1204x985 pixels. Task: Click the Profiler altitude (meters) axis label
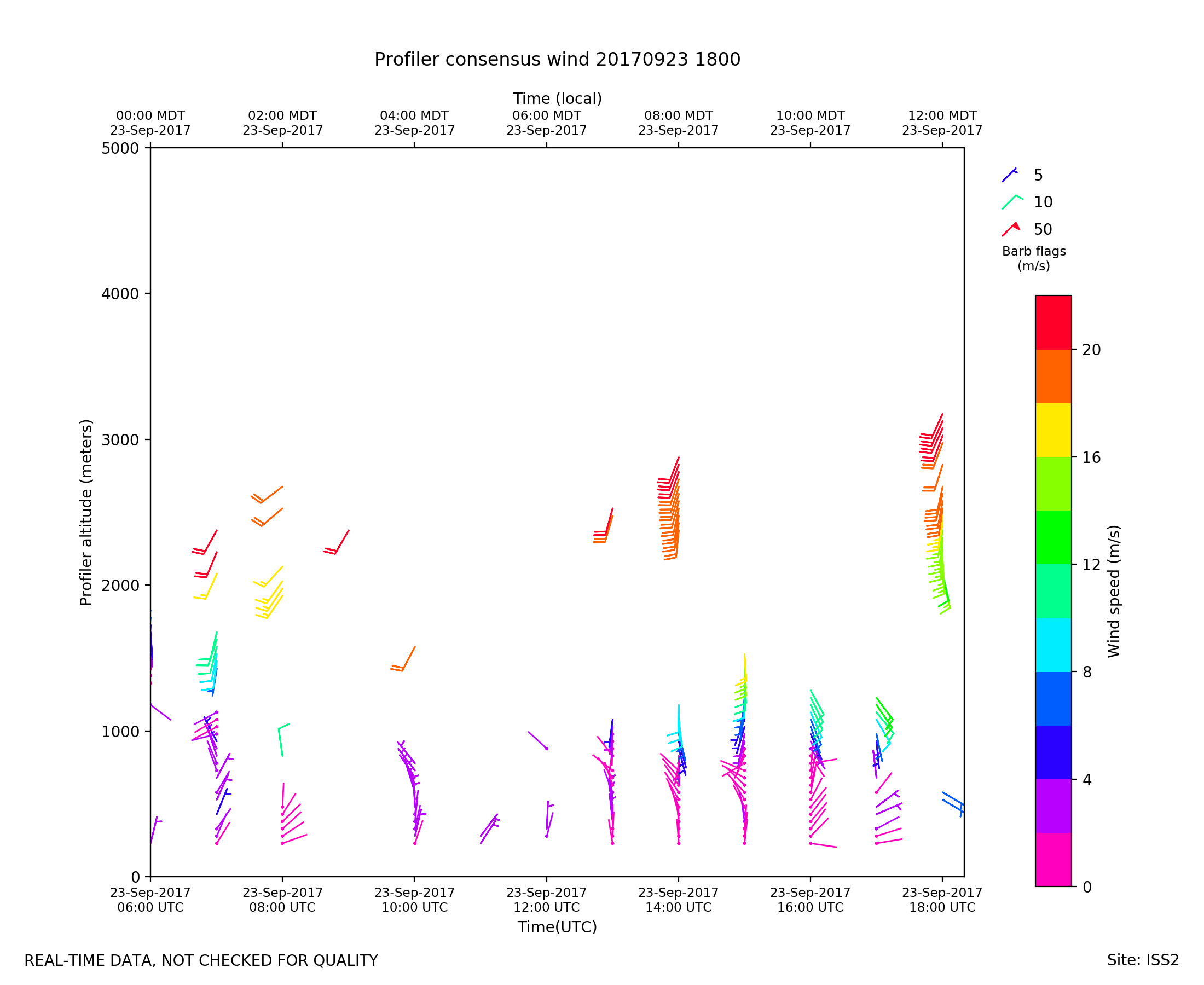coord(86,512)
